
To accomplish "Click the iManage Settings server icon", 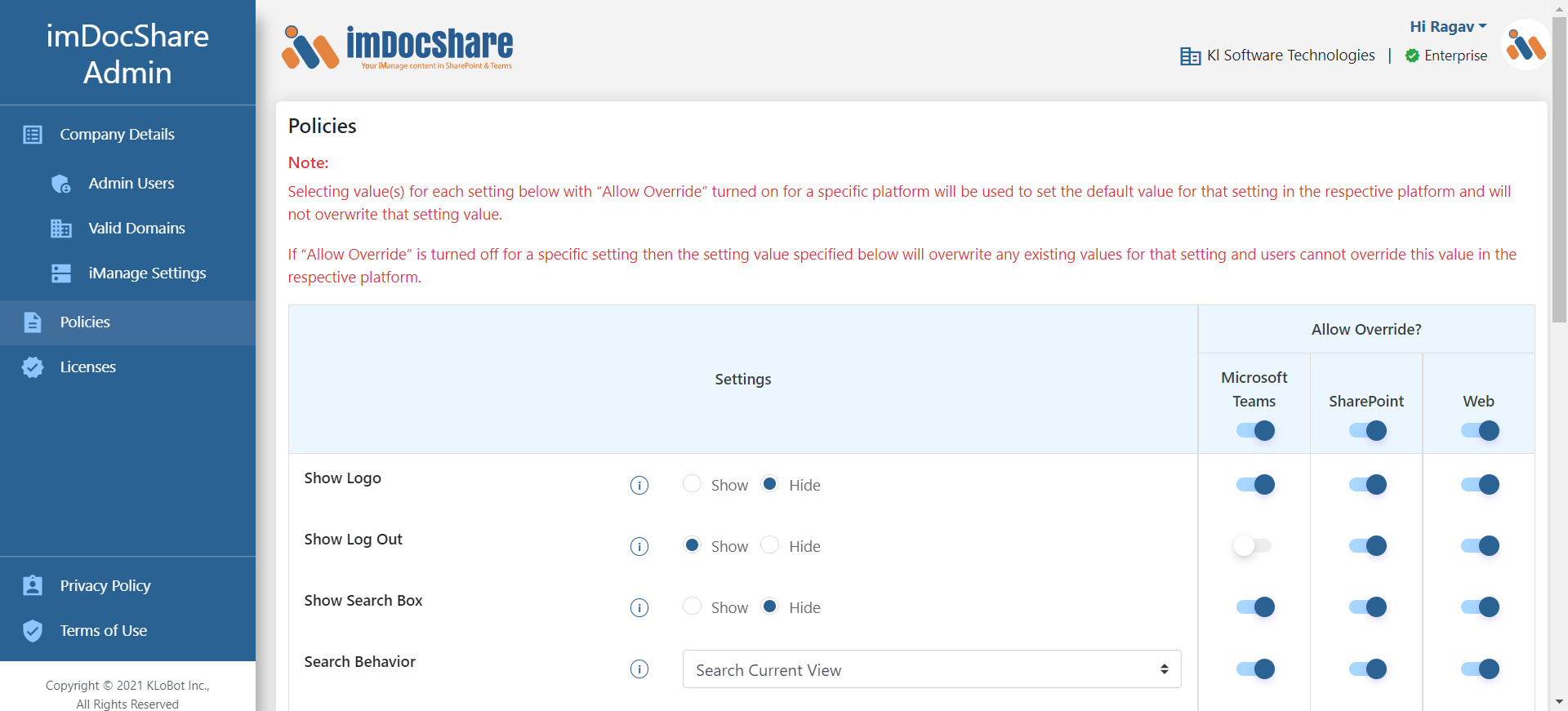I will pos(61,273).
